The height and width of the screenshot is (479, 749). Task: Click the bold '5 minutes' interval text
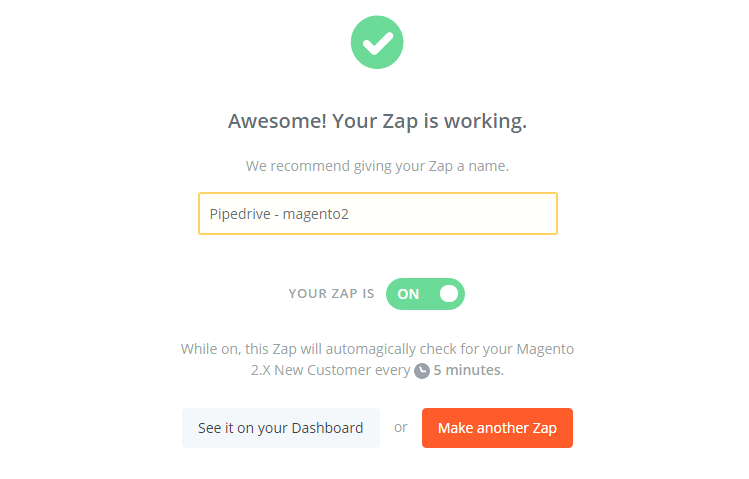tap(468, 370)
